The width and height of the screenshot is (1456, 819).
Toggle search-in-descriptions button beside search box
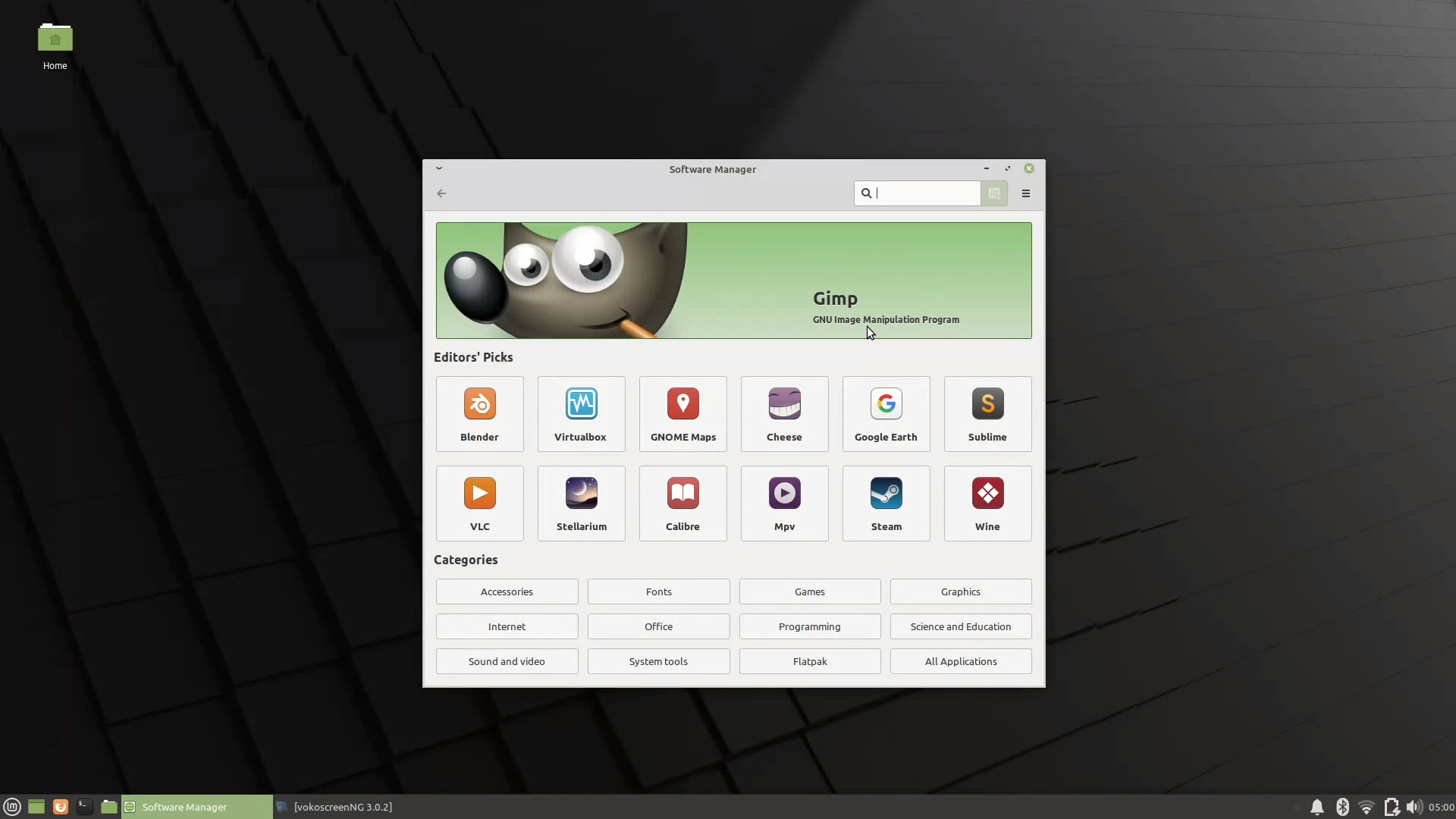[994, 193]
